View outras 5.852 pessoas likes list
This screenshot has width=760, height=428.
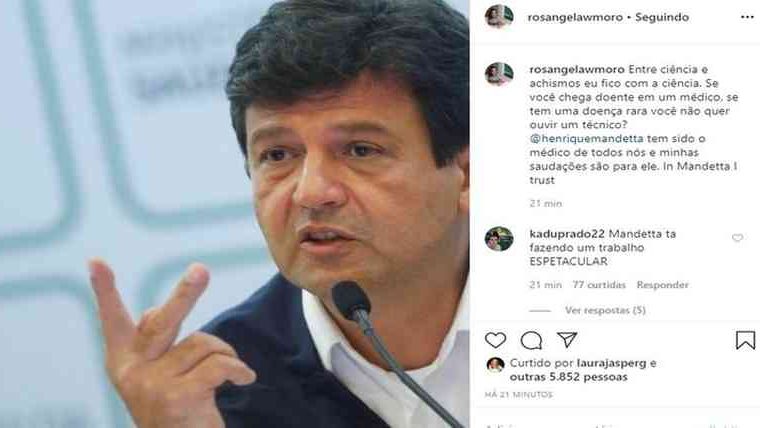569,377
